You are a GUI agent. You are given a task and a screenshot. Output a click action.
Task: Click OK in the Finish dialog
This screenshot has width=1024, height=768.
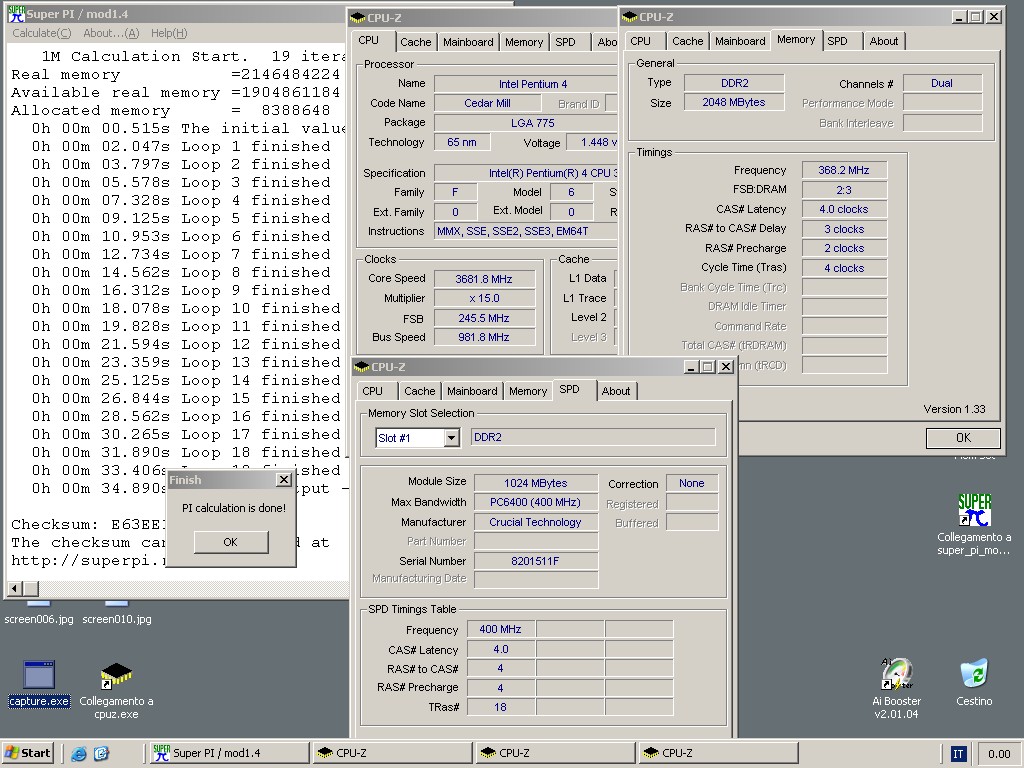231,542
